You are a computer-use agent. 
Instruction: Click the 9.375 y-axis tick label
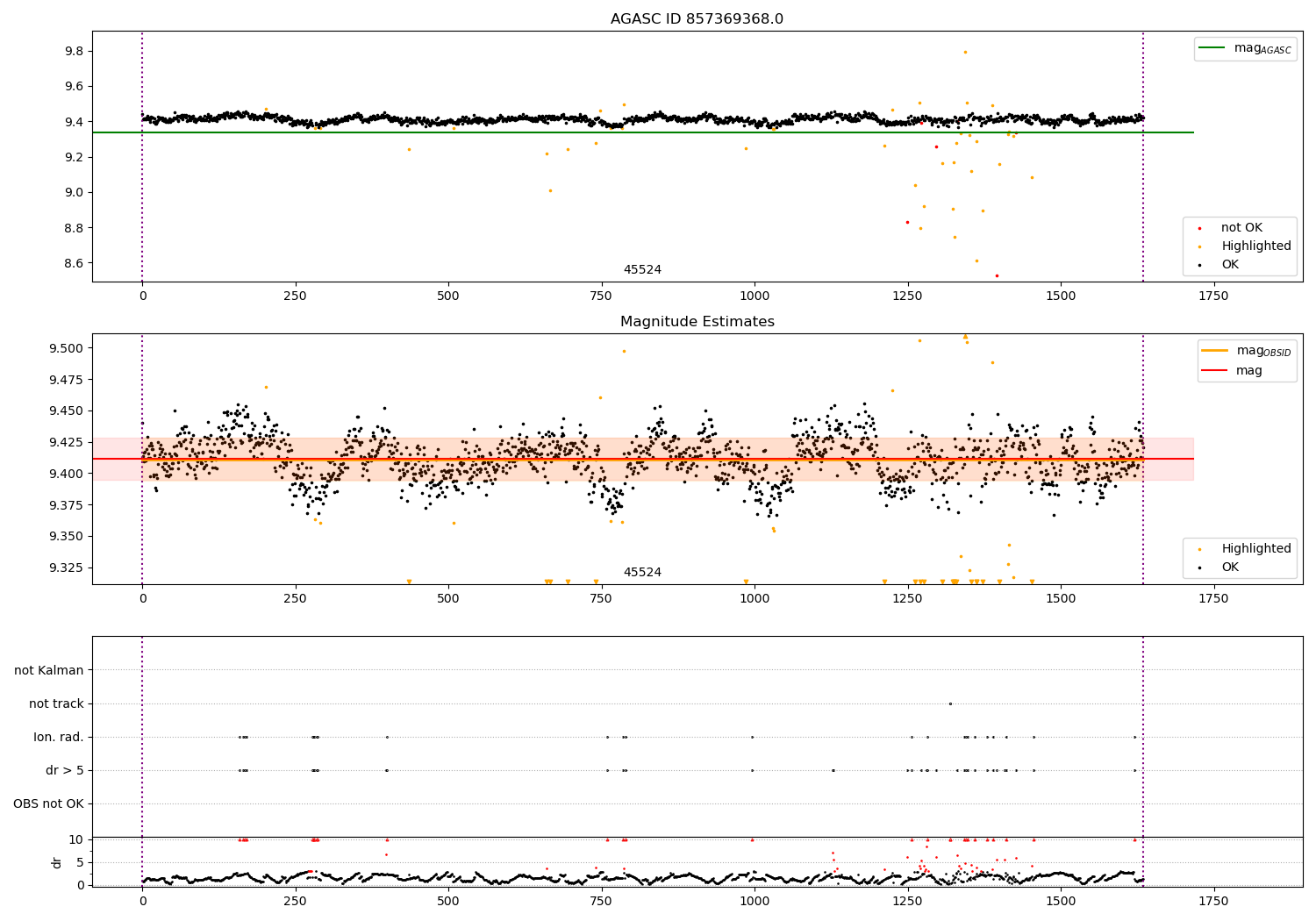[67, 505]
